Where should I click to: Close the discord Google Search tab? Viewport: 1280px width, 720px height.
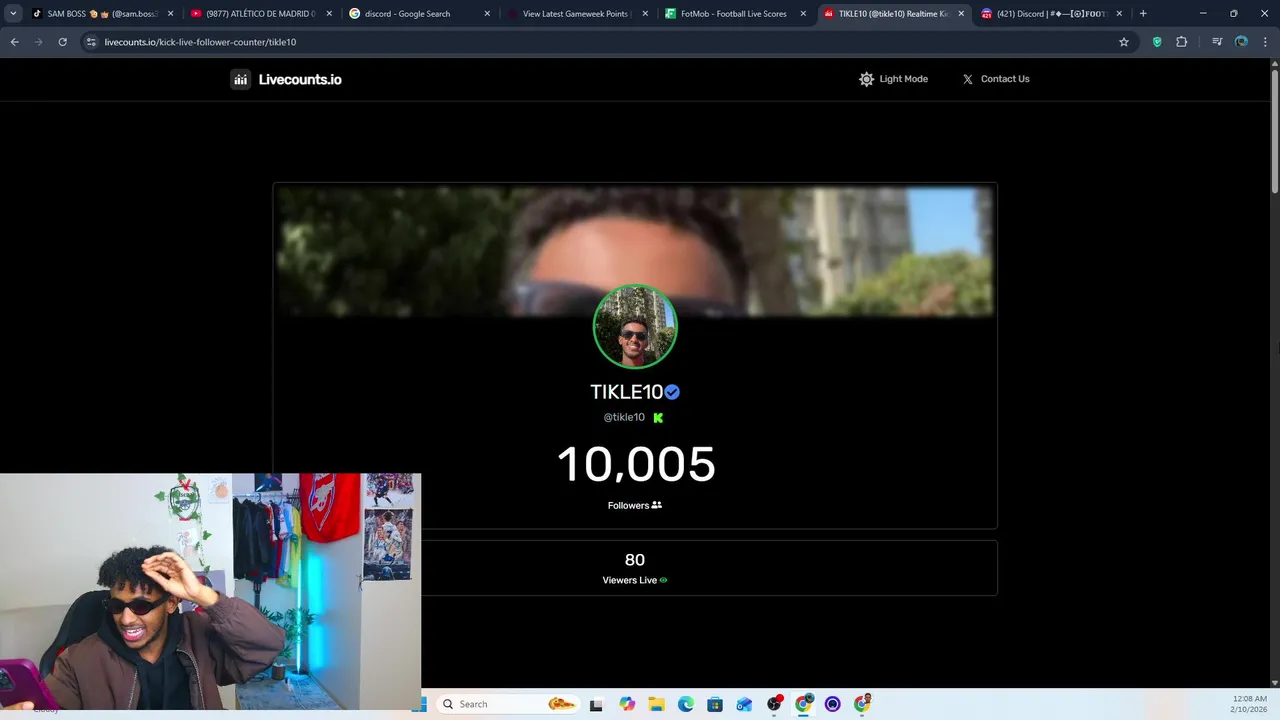tap(487, 14)
